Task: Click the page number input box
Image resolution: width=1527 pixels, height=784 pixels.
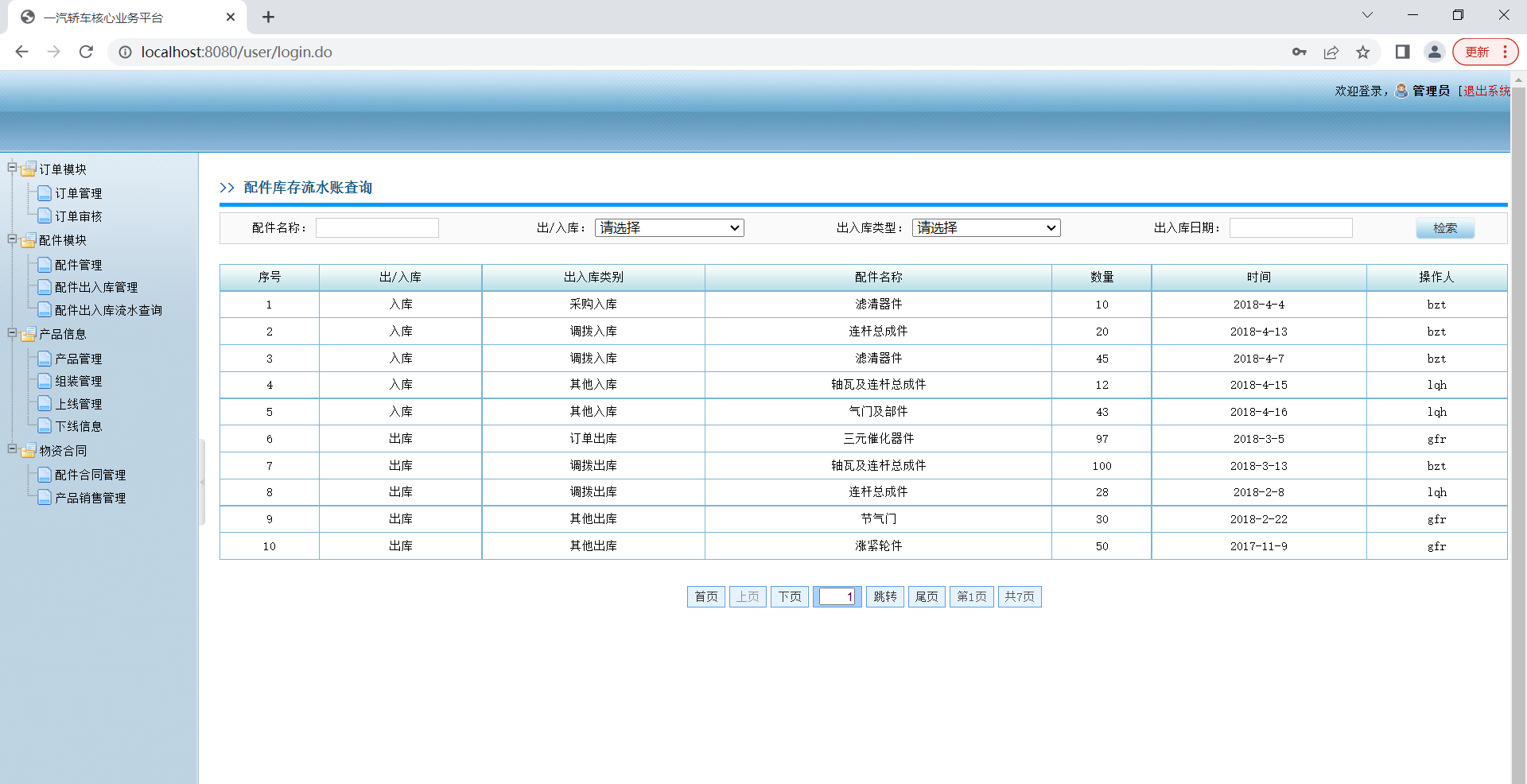Action: (837, 596)
